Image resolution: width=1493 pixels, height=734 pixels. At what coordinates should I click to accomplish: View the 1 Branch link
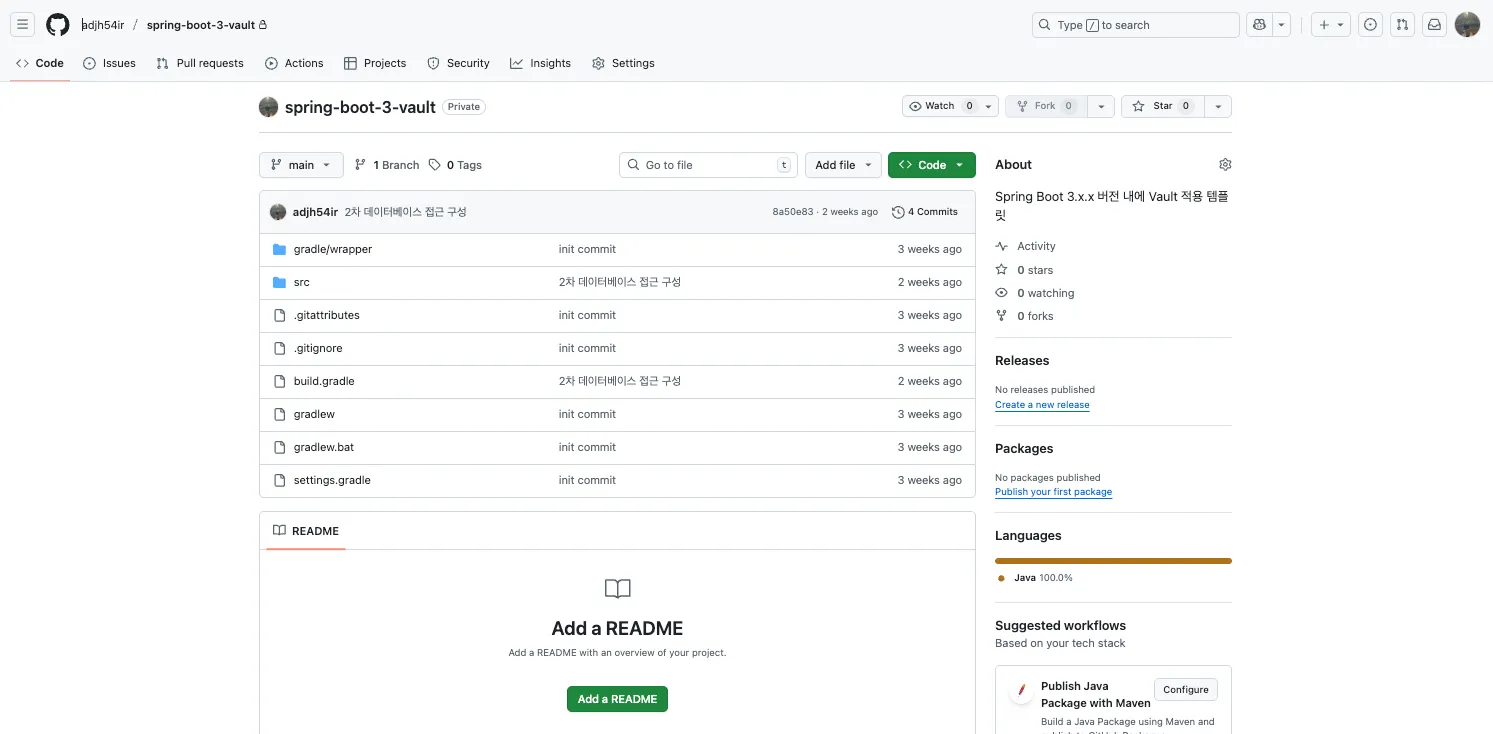pos(387,165)
